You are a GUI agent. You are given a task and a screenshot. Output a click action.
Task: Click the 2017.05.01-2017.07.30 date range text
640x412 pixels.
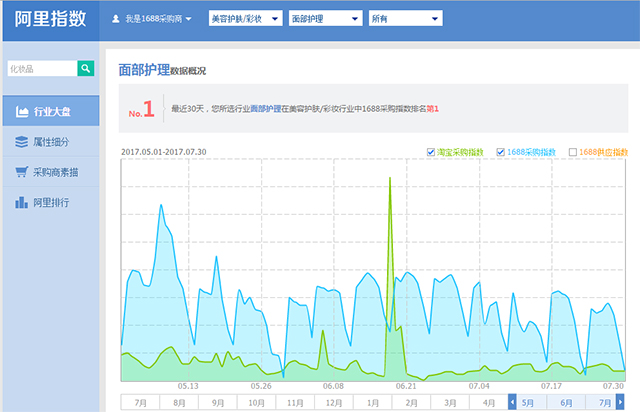click(x=164, y=152)
